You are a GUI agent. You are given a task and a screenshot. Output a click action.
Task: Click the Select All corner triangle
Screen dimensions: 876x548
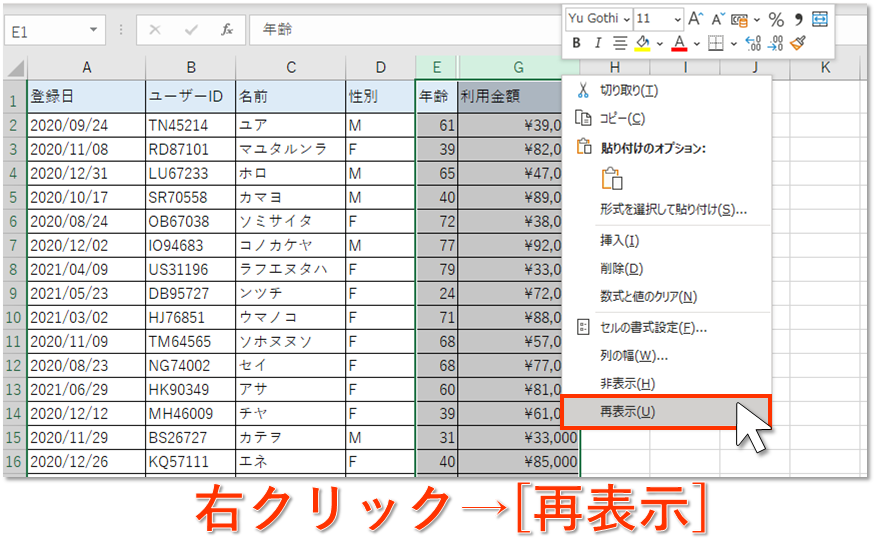pyautogui.click(x=16, y=69)
